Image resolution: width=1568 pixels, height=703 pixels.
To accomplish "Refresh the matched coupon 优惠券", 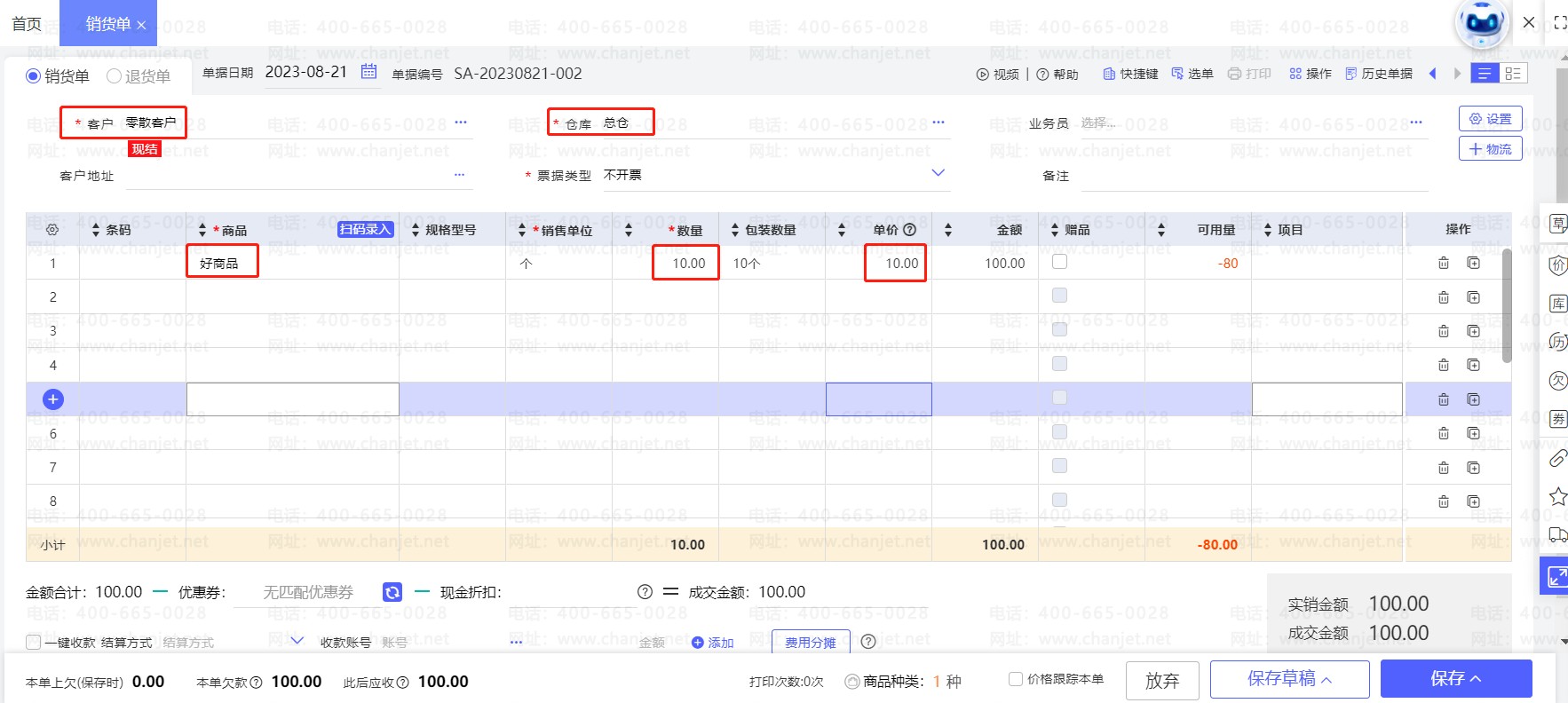I will tap(392, 592).
